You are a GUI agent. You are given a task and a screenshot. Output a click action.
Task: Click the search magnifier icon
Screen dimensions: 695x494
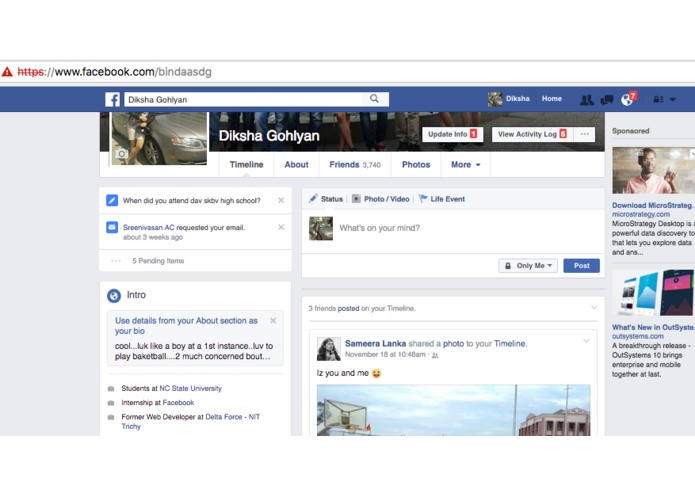pyautogui.click(x=375, y=99)
